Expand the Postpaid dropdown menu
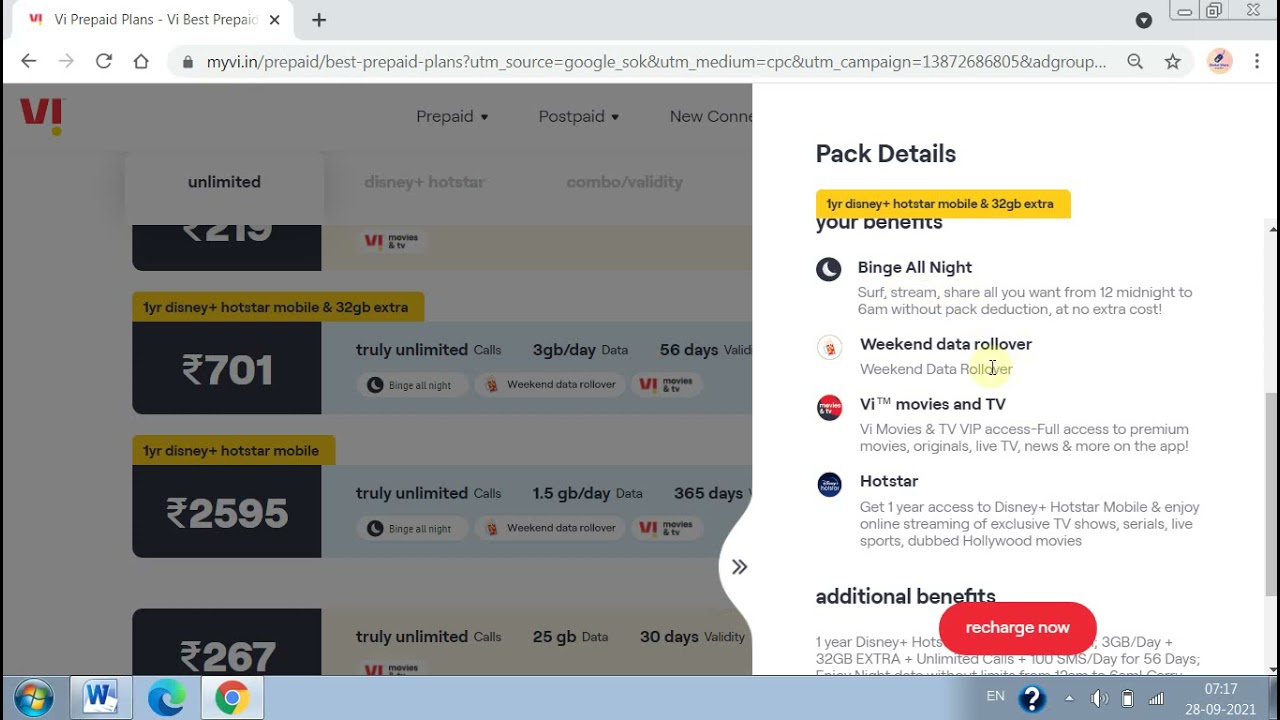The width and height of the screenshot is (1280, 720). coord(579,116)
